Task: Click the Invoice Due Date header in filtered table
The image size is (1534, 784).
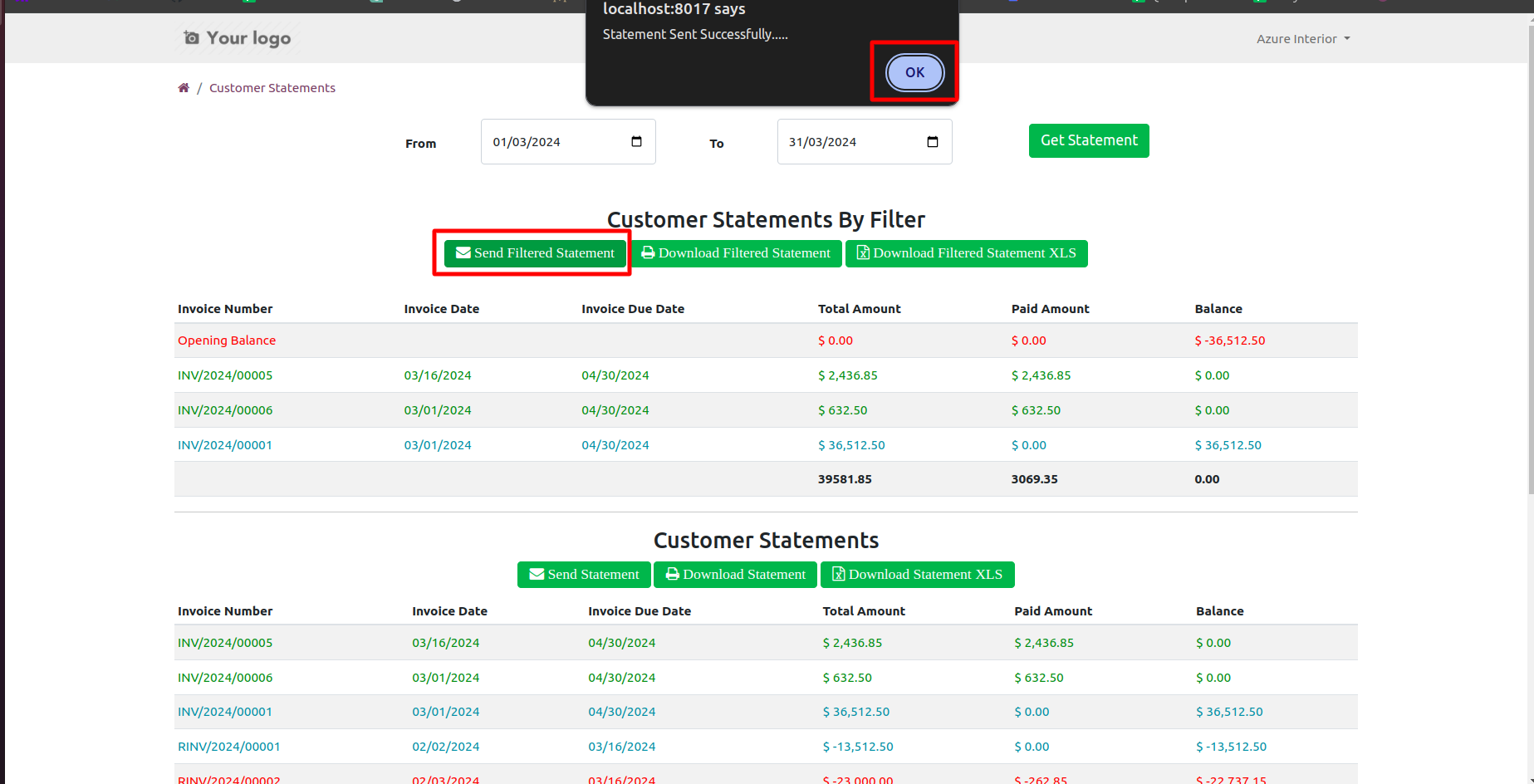Action: point(633,309)
